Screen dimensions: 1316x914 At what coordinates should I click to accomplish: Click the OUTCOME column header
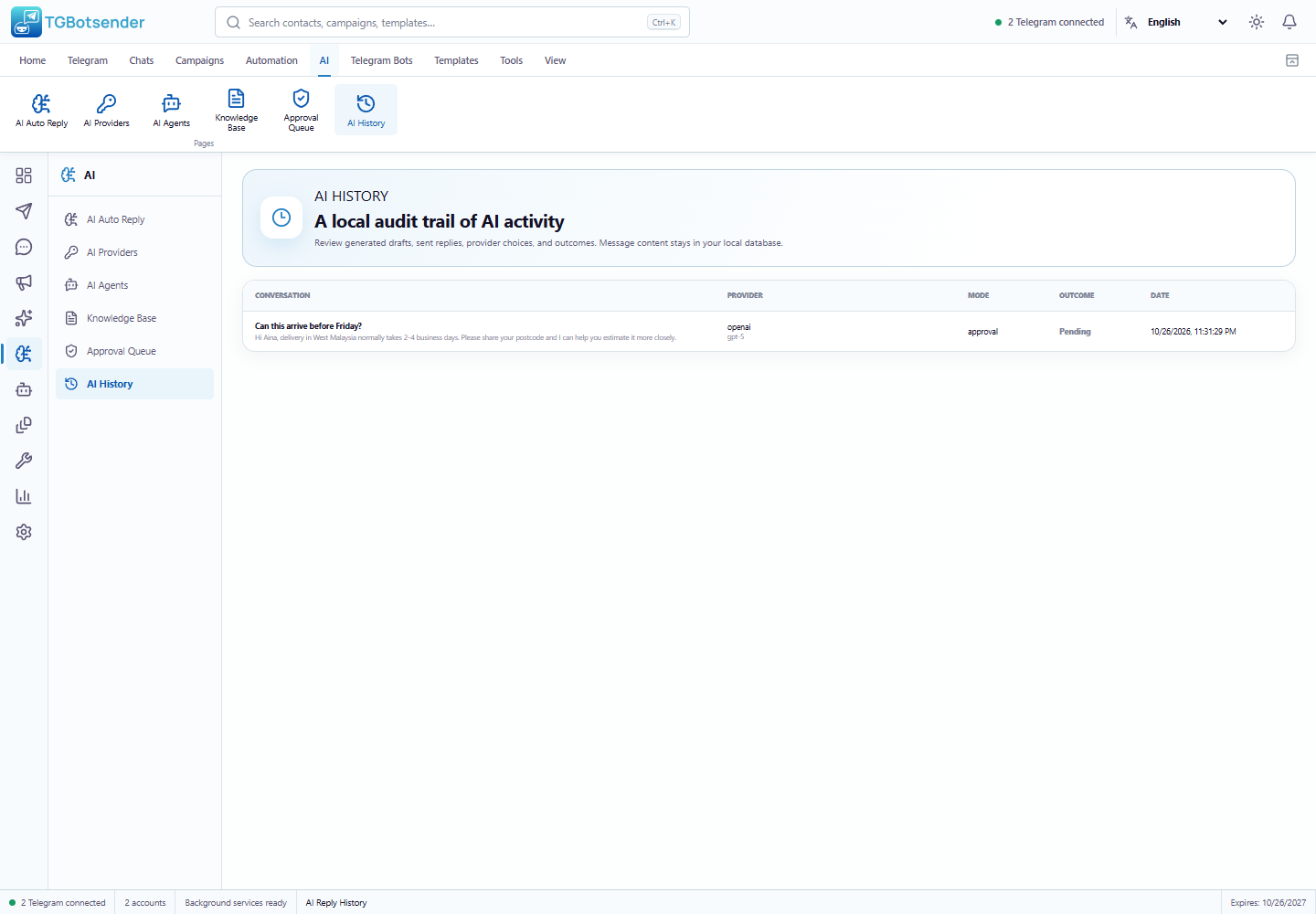1077,295
